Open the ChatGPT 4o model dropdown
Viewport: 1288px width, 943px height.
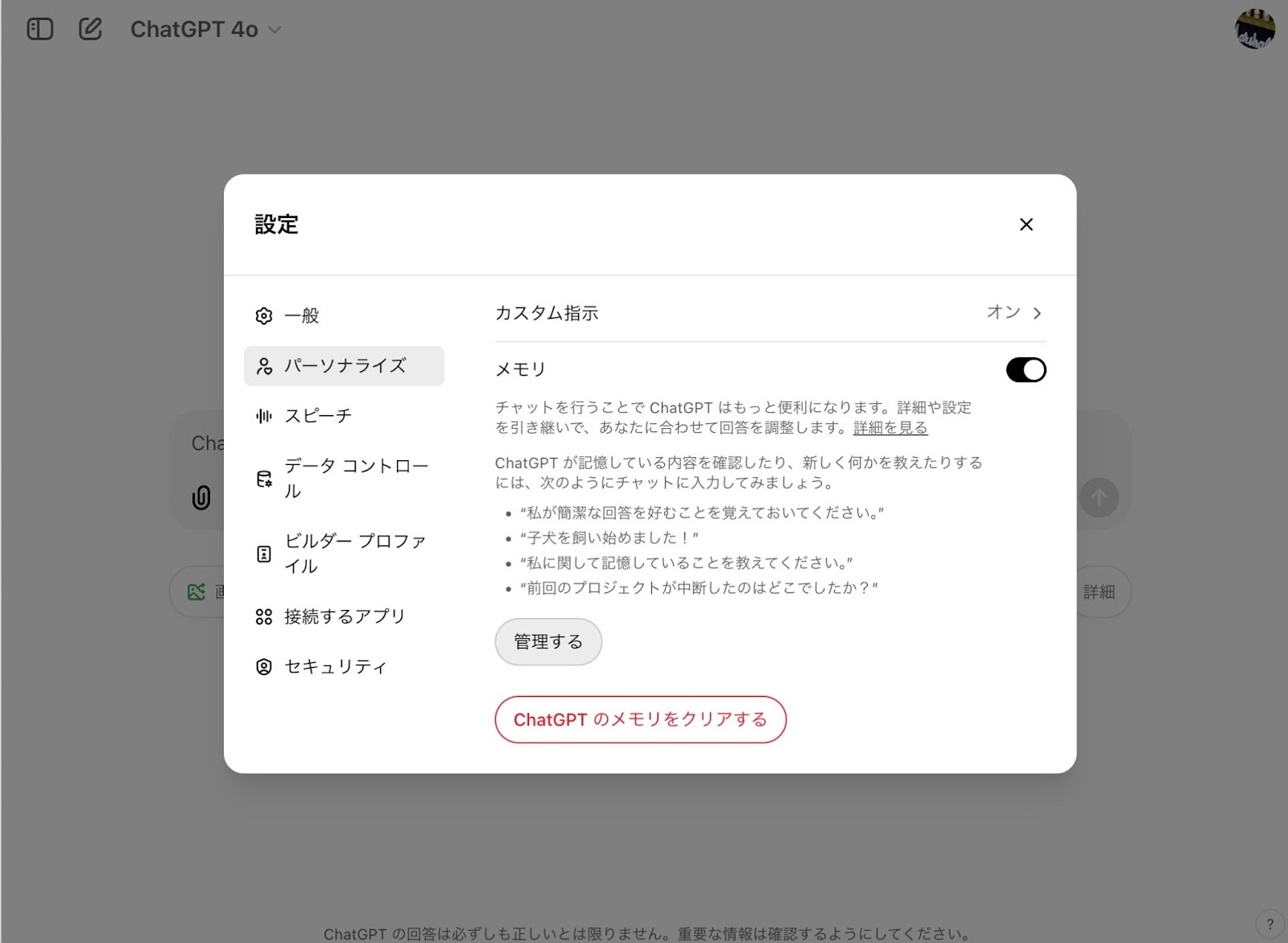(206, 30)
